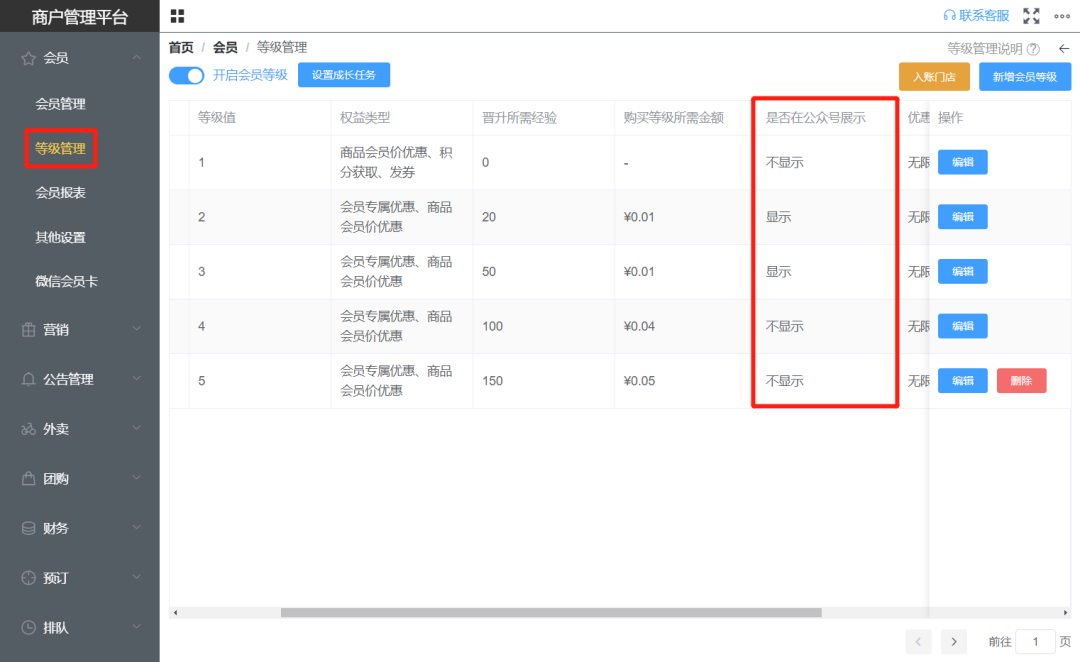Screen dimensions: 1080x662
Task: Open 其他设置 in the sidebar
Action: point(61,238)
